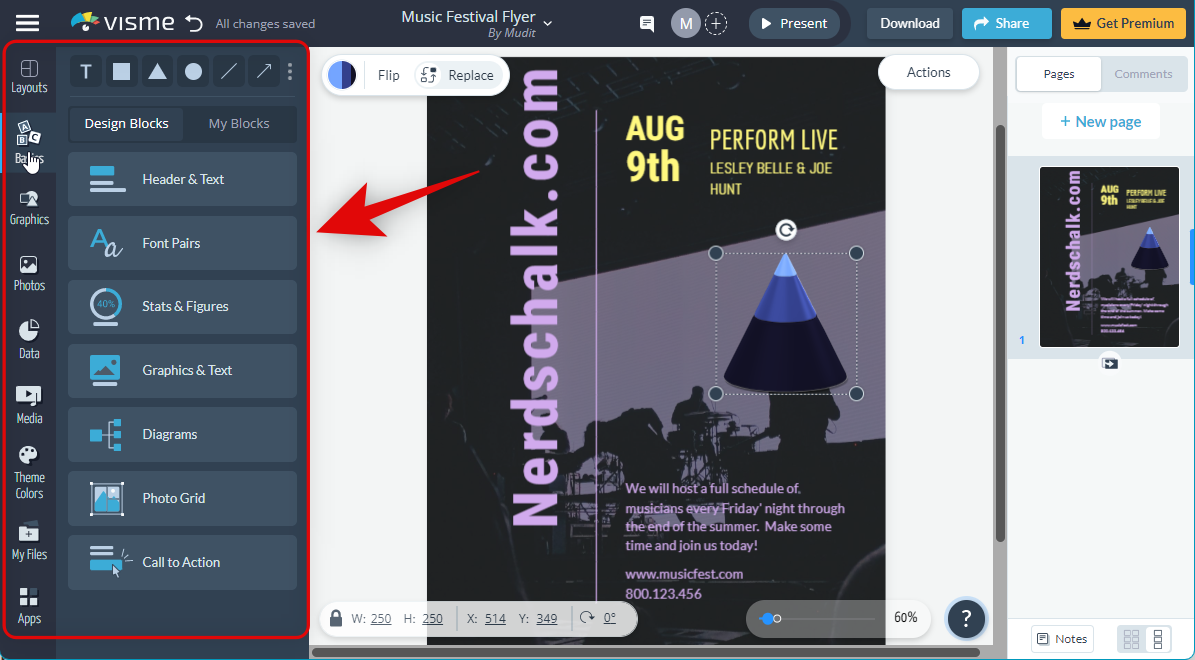Select the Nerdschalk.com vertical text

click(535, 299)
